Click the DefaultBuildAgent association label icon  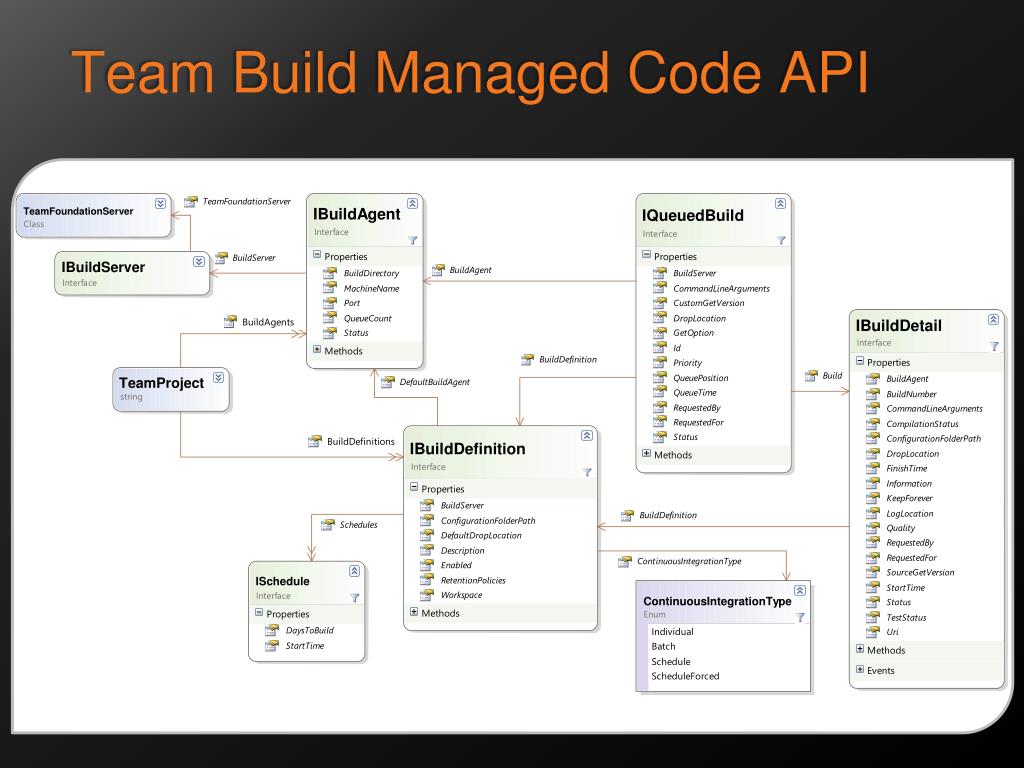pos(387,381)
